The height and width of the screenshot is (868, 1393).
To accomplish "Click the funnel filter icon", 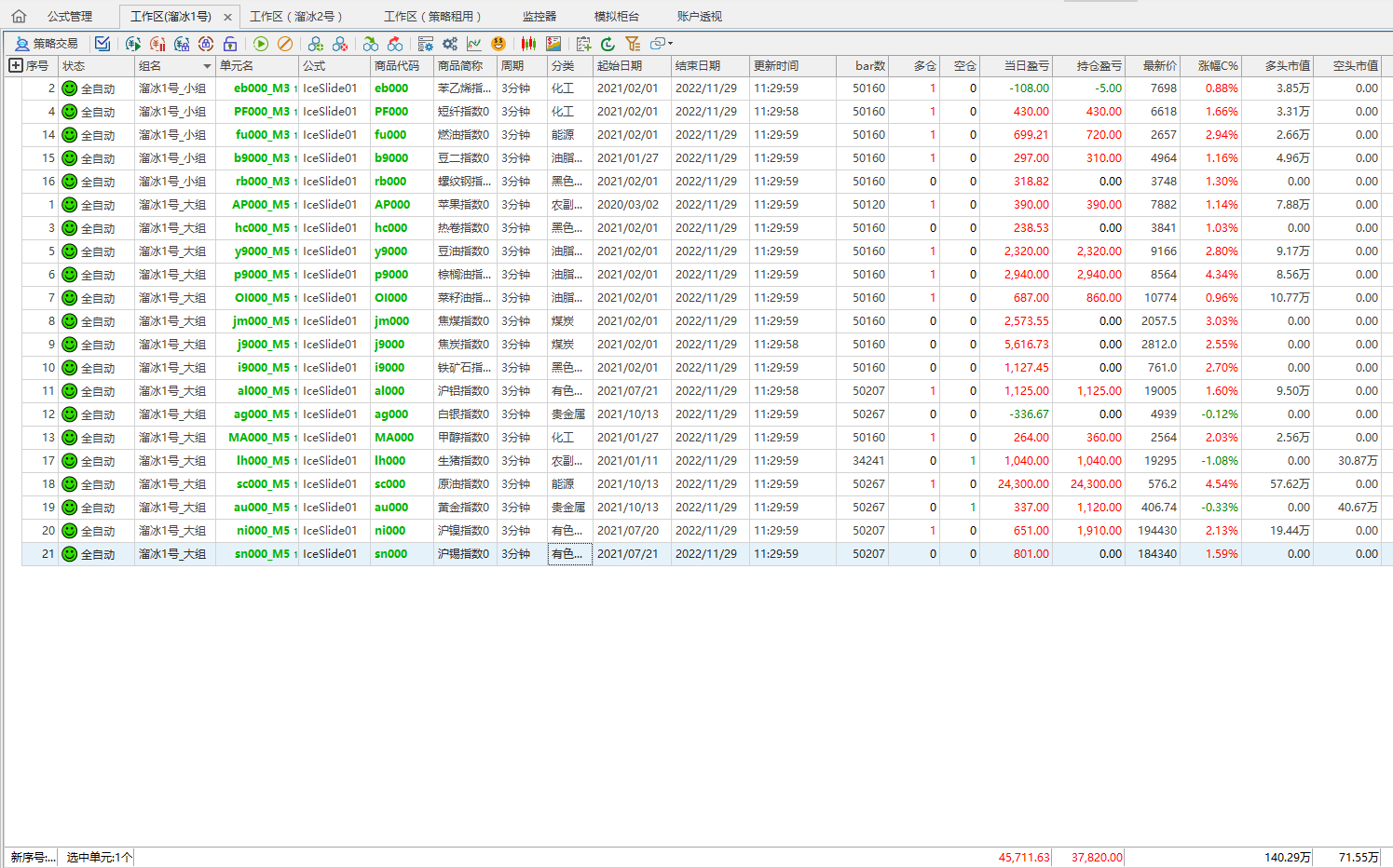I will pos(633,44).
